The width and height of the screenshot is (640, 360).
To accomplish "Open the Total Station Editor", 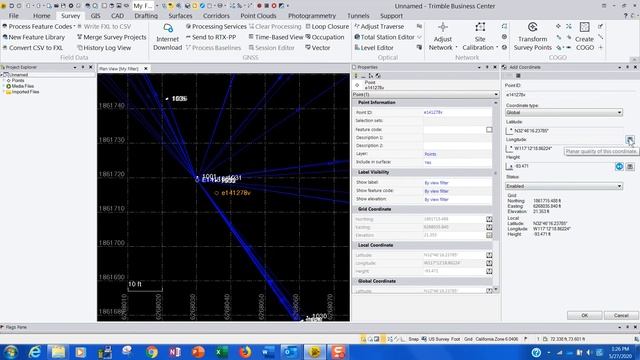I will (x=384, y=37).
